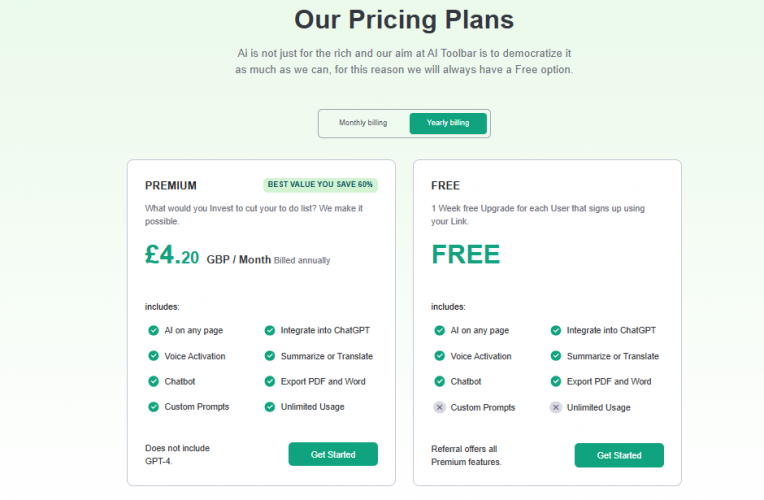Click Premium's Export PDF and Word checkmark
Image resolution: width=764 pixels, height=500 pixels.
click(270, 382)
